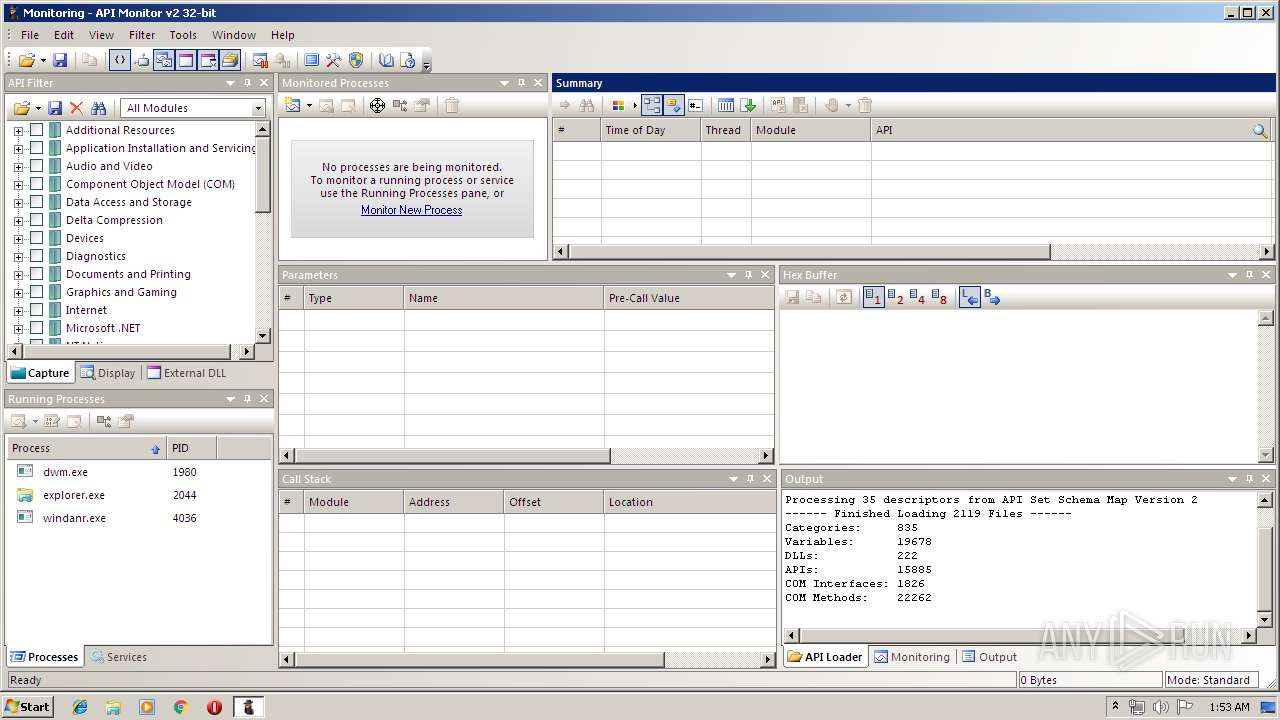Check the Audio and Video checkbox
This screenshot has width=1280, height=720.
[37, 166]
